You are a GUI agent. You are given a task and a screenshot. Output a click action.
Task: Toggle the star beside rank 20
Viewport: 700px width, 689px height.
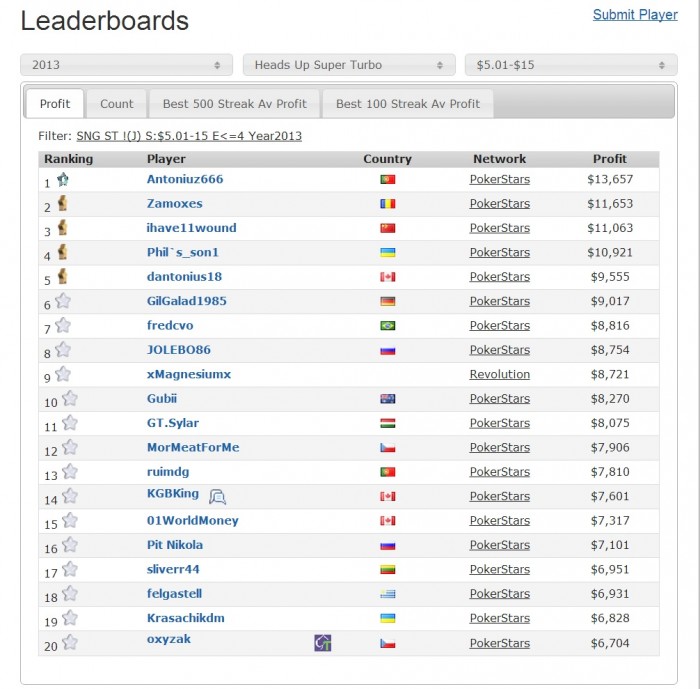click(x=70, y=642)
